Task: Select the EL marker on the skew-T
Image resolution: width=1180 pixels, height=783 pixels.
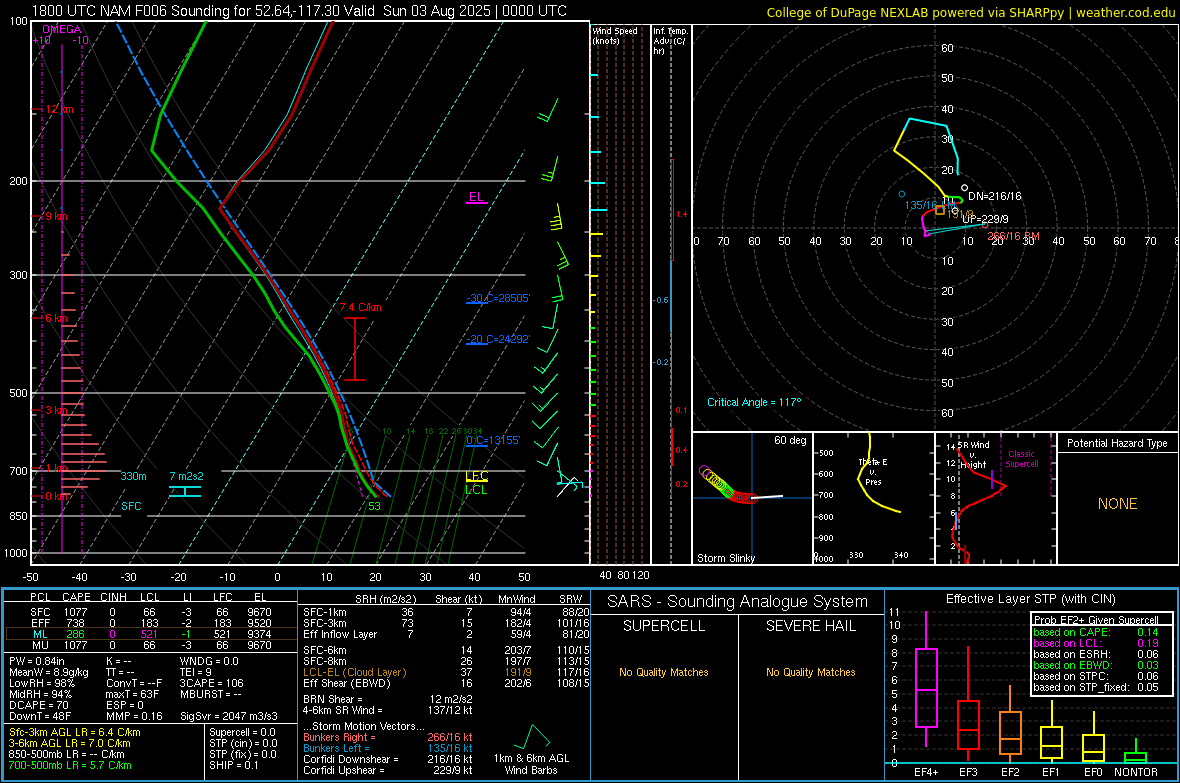Action: pyautogui.click(x=476, y=197)
